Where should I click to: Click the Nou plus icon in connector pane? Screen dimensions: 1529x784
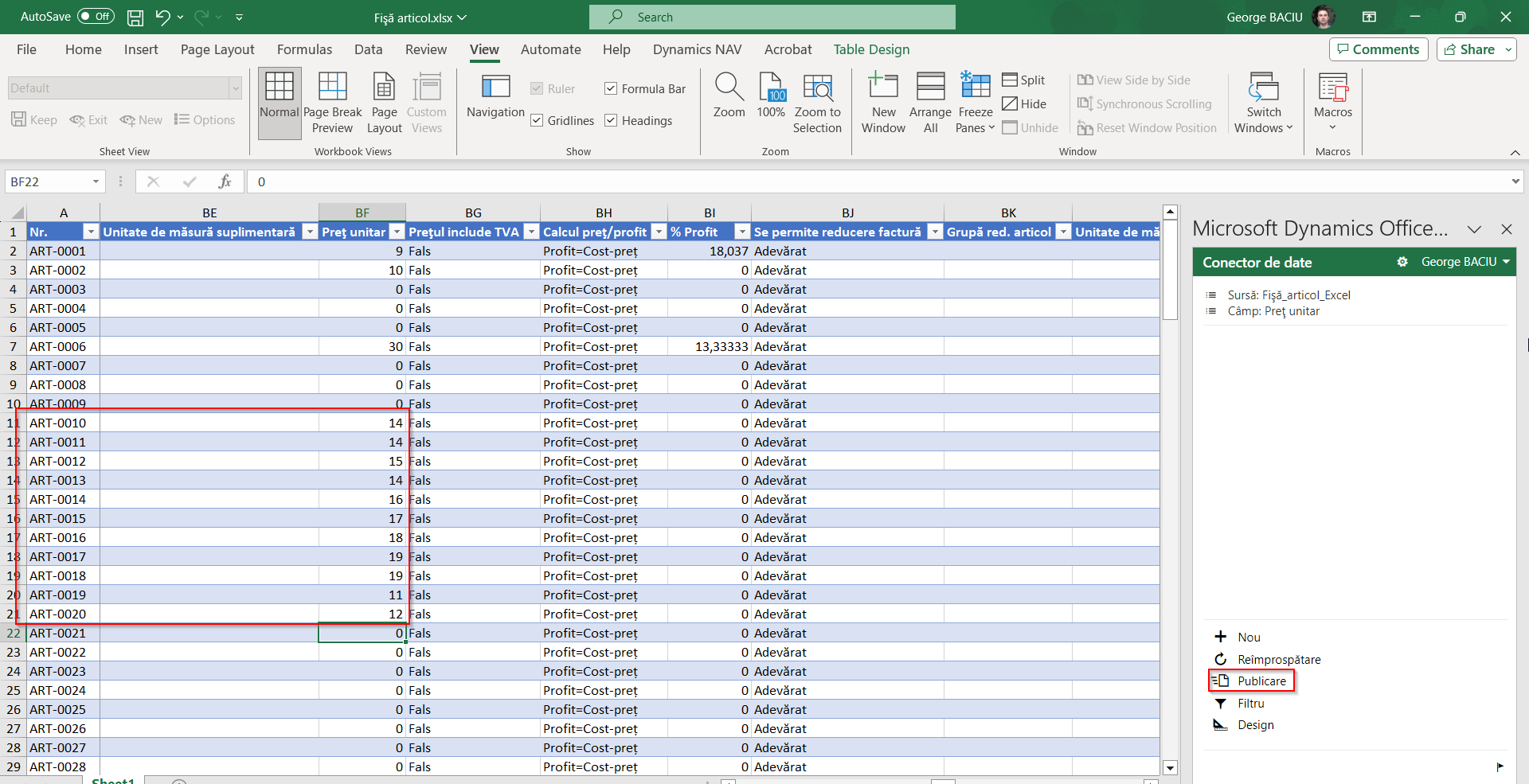[1220, 637]
